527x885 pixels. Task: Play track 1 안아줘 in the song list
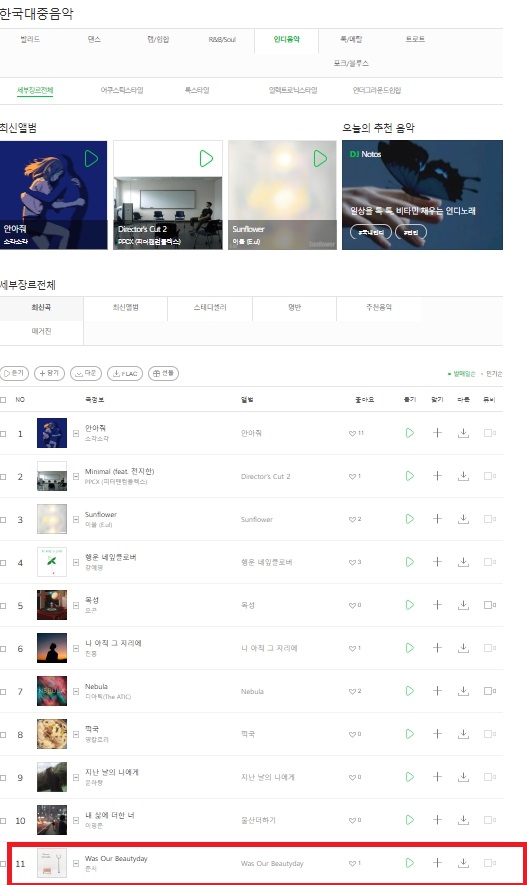click(x=410, y=433)
